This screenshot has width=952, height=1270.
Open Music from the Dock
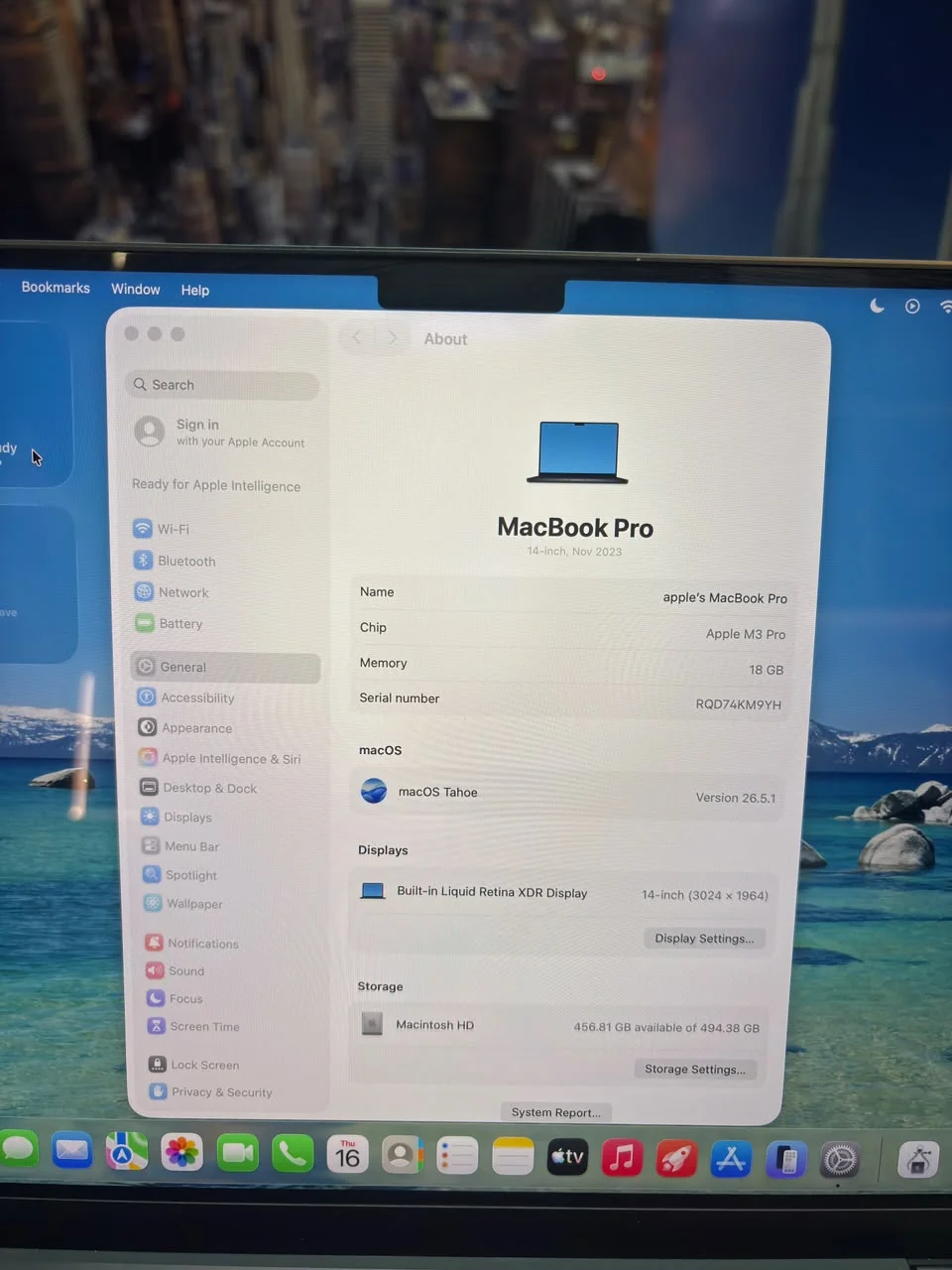[623, 1158]
